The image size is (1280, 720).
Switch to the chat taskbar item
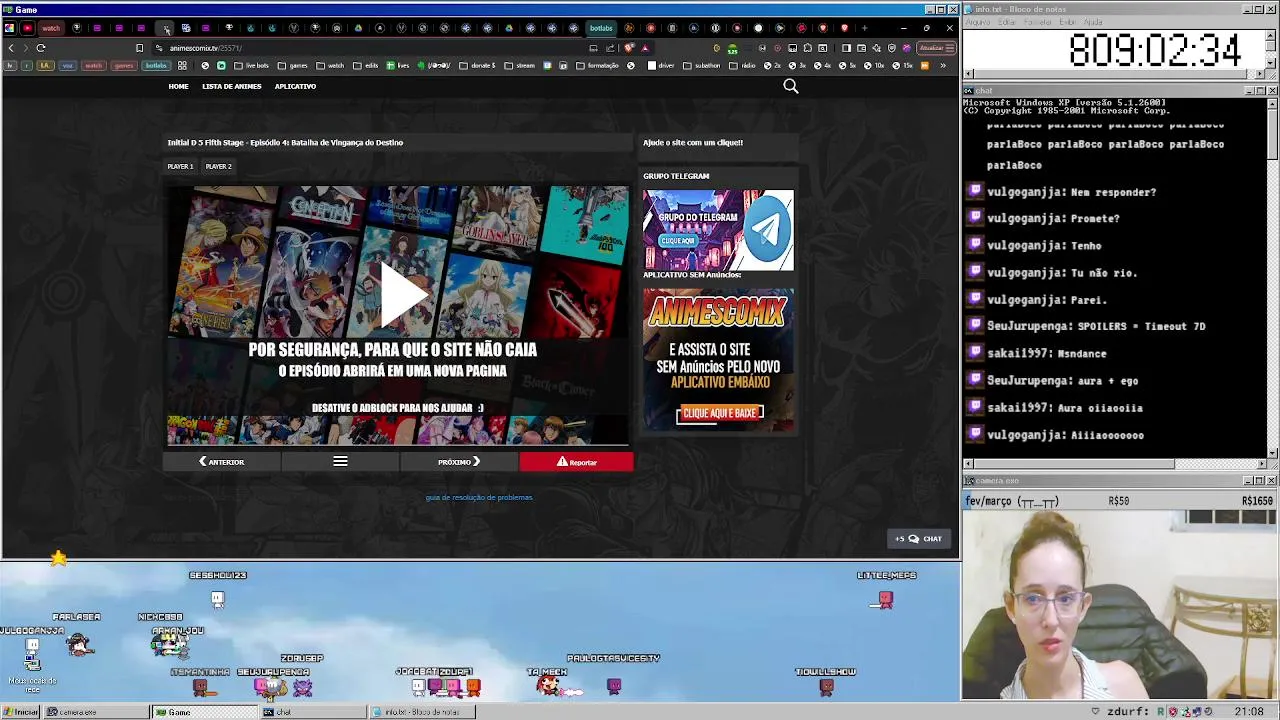(x=313, y=712)
